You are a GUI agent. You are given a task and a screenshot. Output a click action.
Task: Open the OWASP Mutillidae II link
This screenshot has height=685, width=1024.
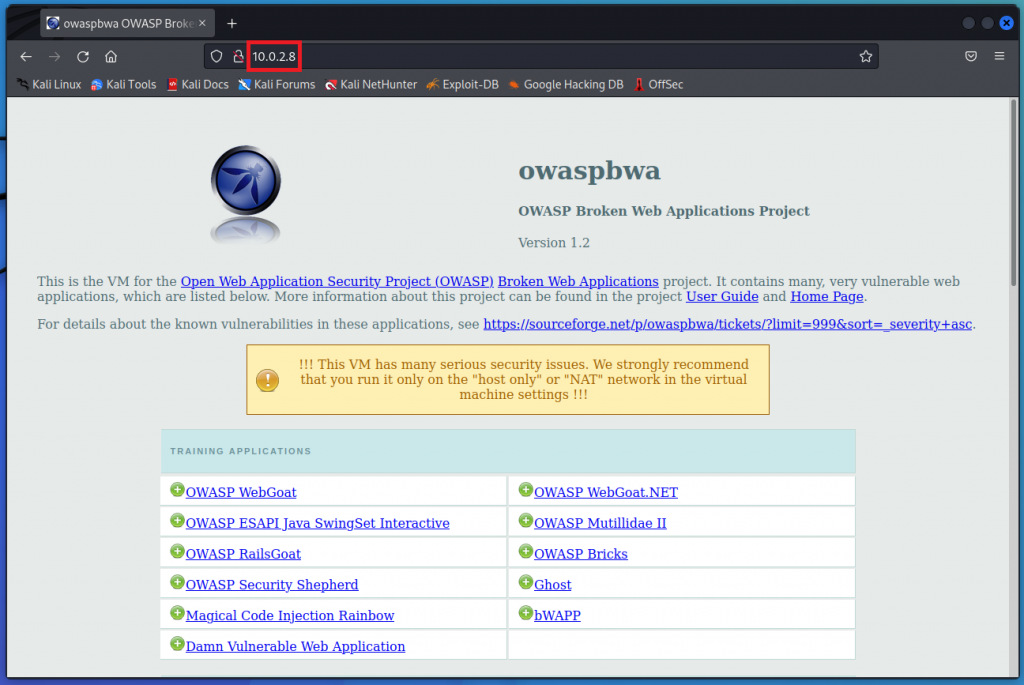point(600,523)
